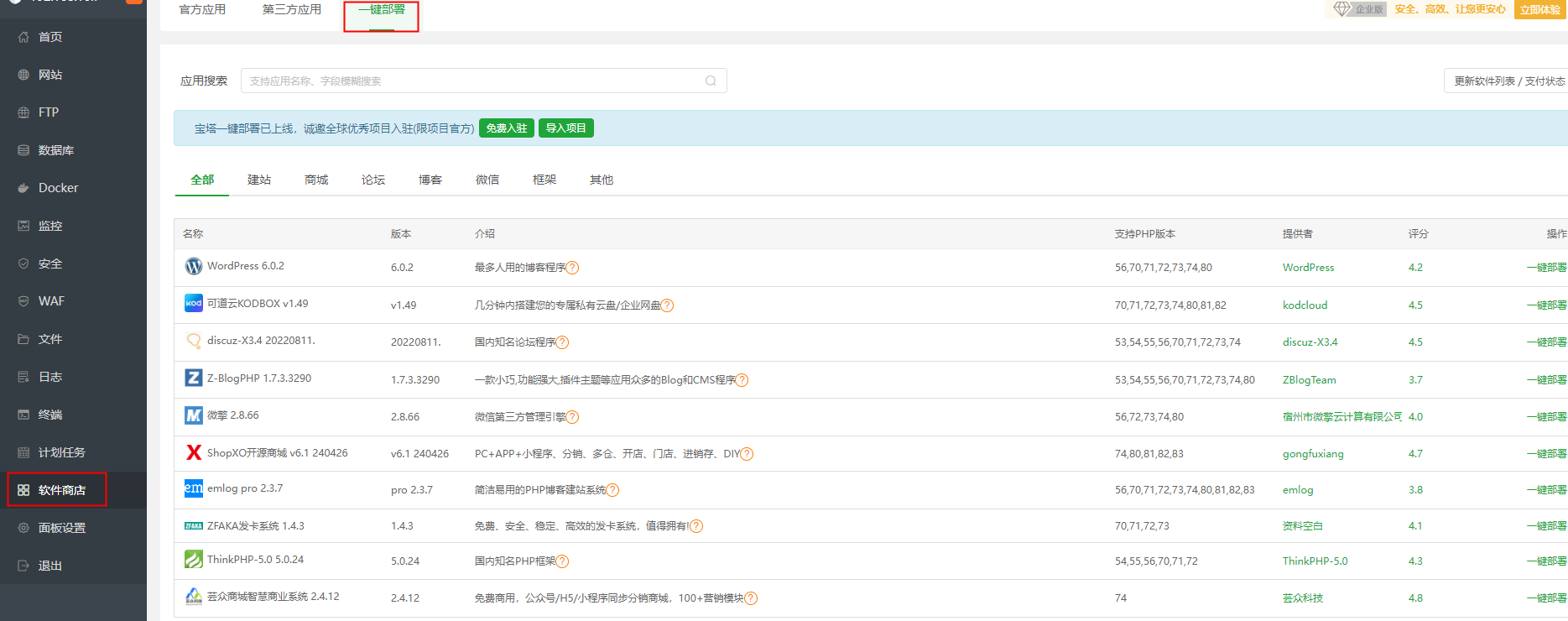Click the Z-BlogPHP logo icon
1568x621 pixels.
[194, 378]
